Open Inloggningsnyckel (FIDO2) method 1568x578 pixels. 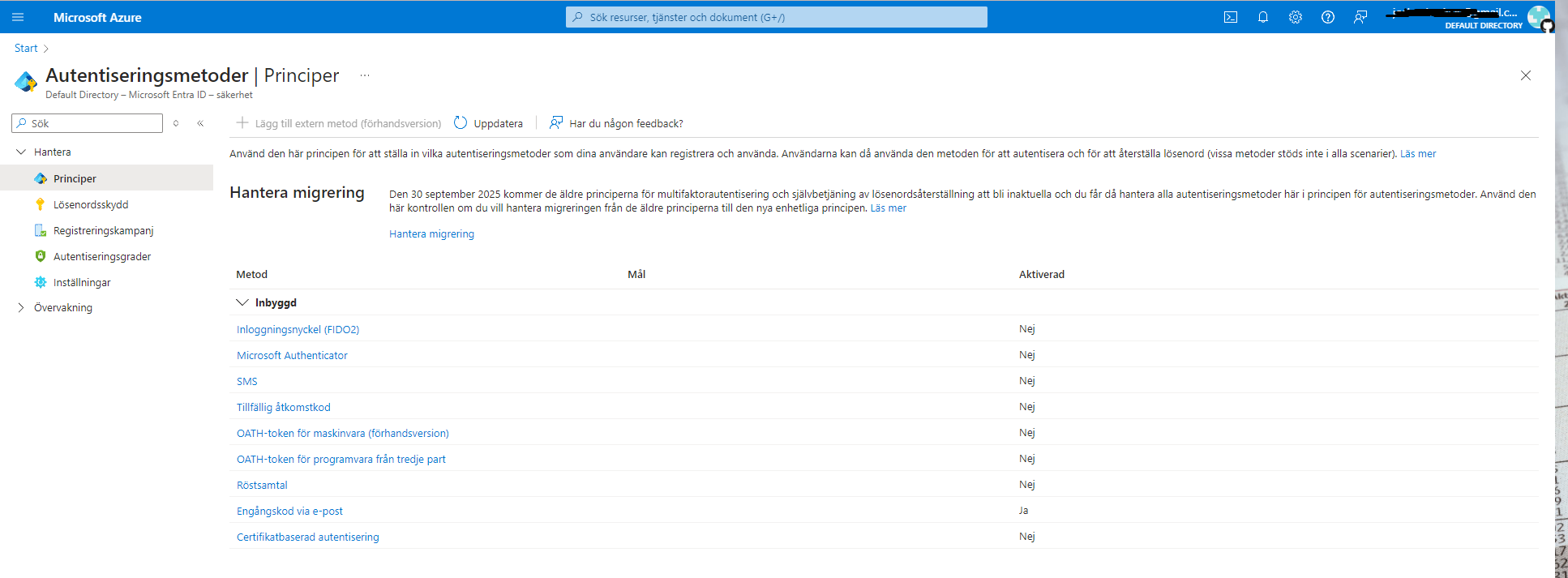[x=298, y=329]
